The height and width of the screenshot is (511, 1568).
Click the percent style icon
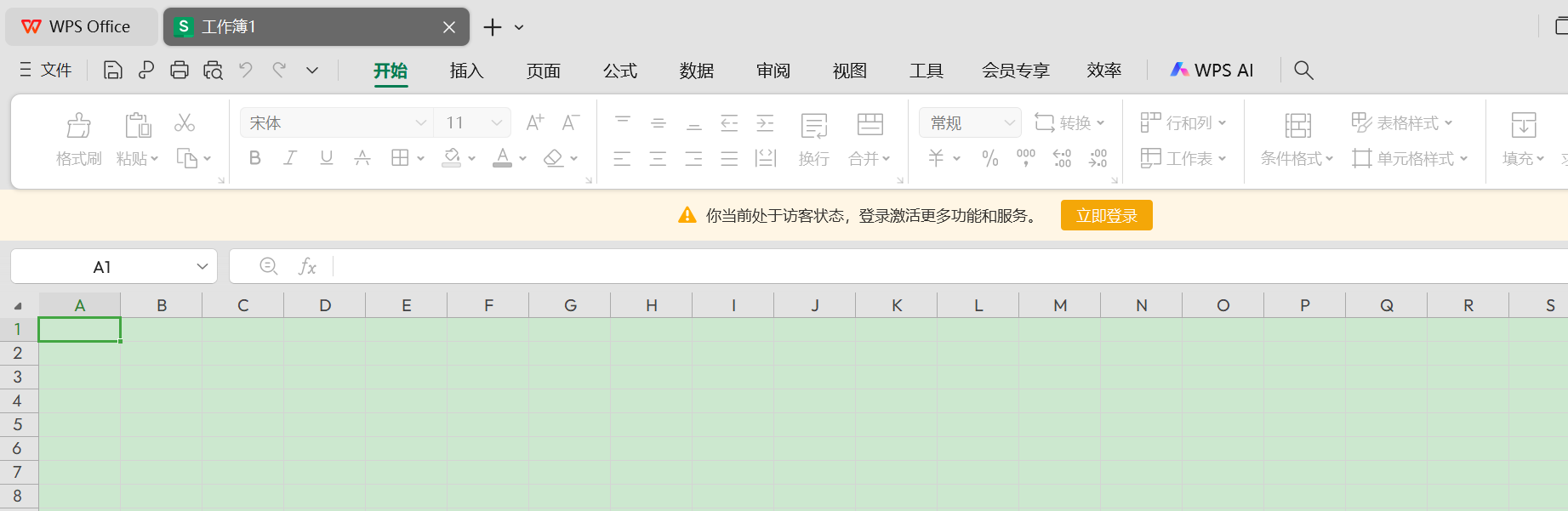coord(989,158)
